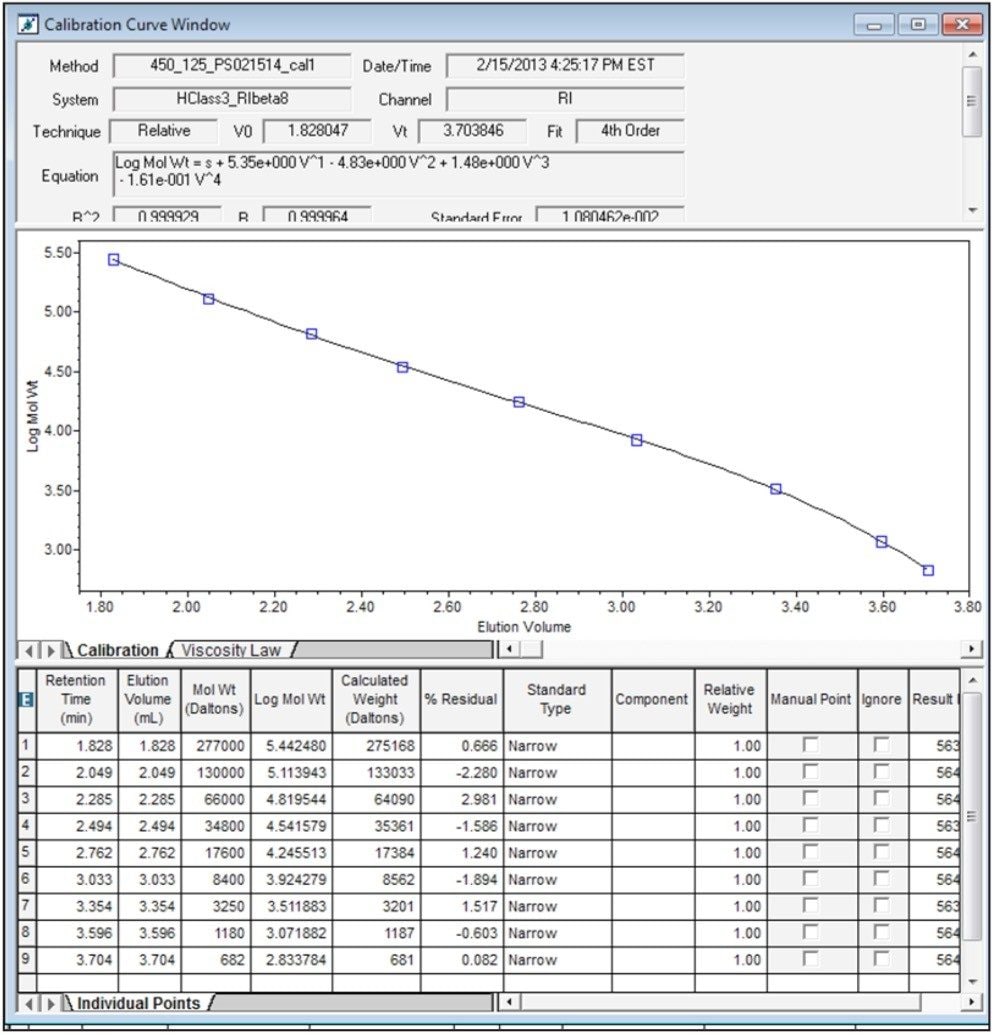
Task: Click the % Residual column header
Action: (x=461, y=700)
